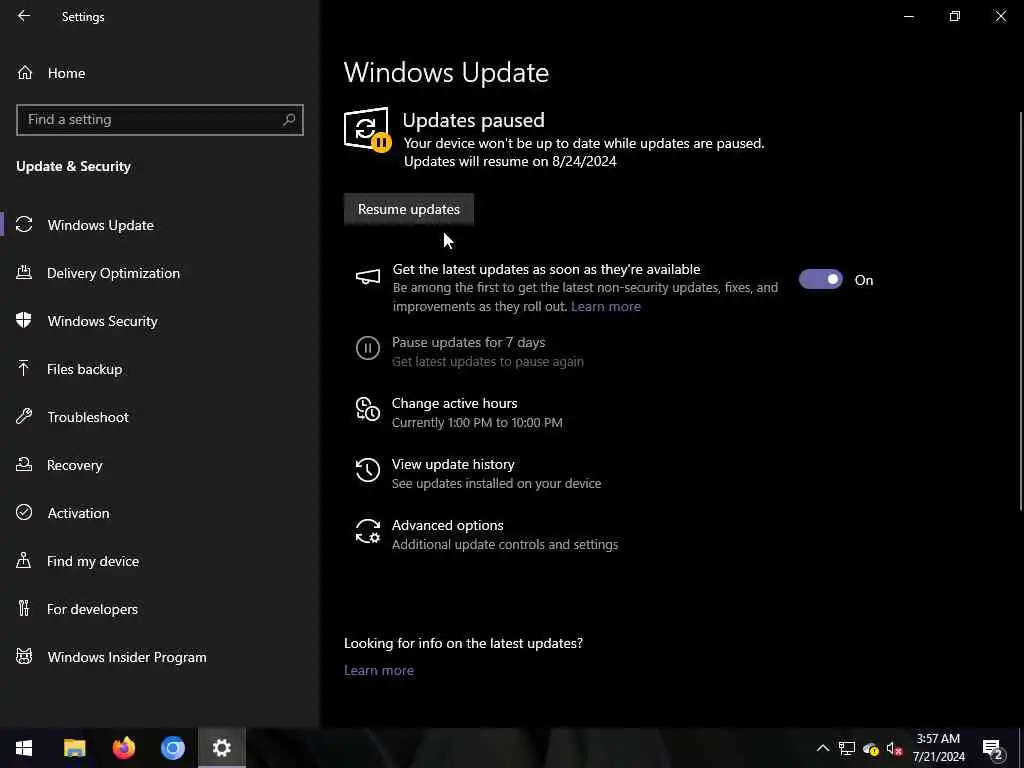
Task: Click the Settings gear taskbar icon
Action: tap(222, 748)
